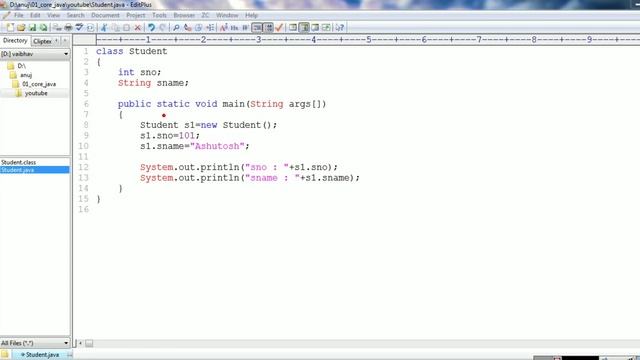This screenshot has height=360, width=640.
Task: Click the Go to Line icon
Action: click(210, 27)
